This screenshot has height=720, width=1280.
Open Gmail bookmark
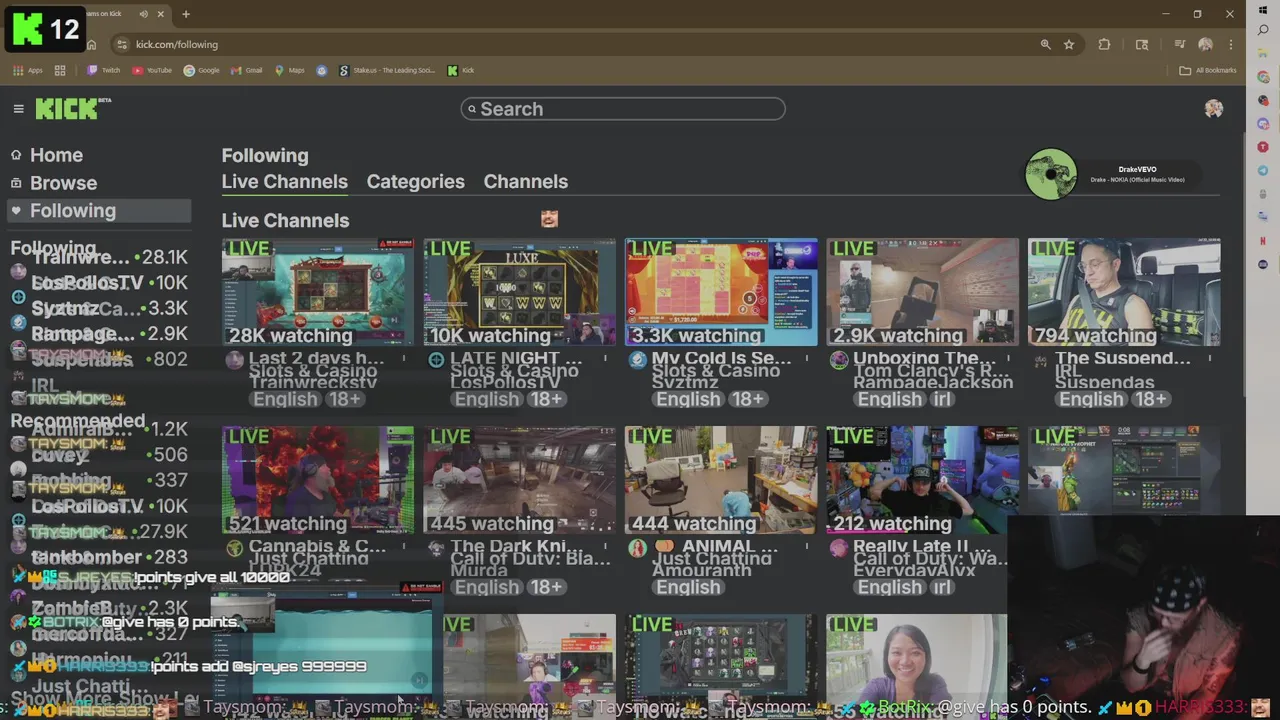pos(246,70)
